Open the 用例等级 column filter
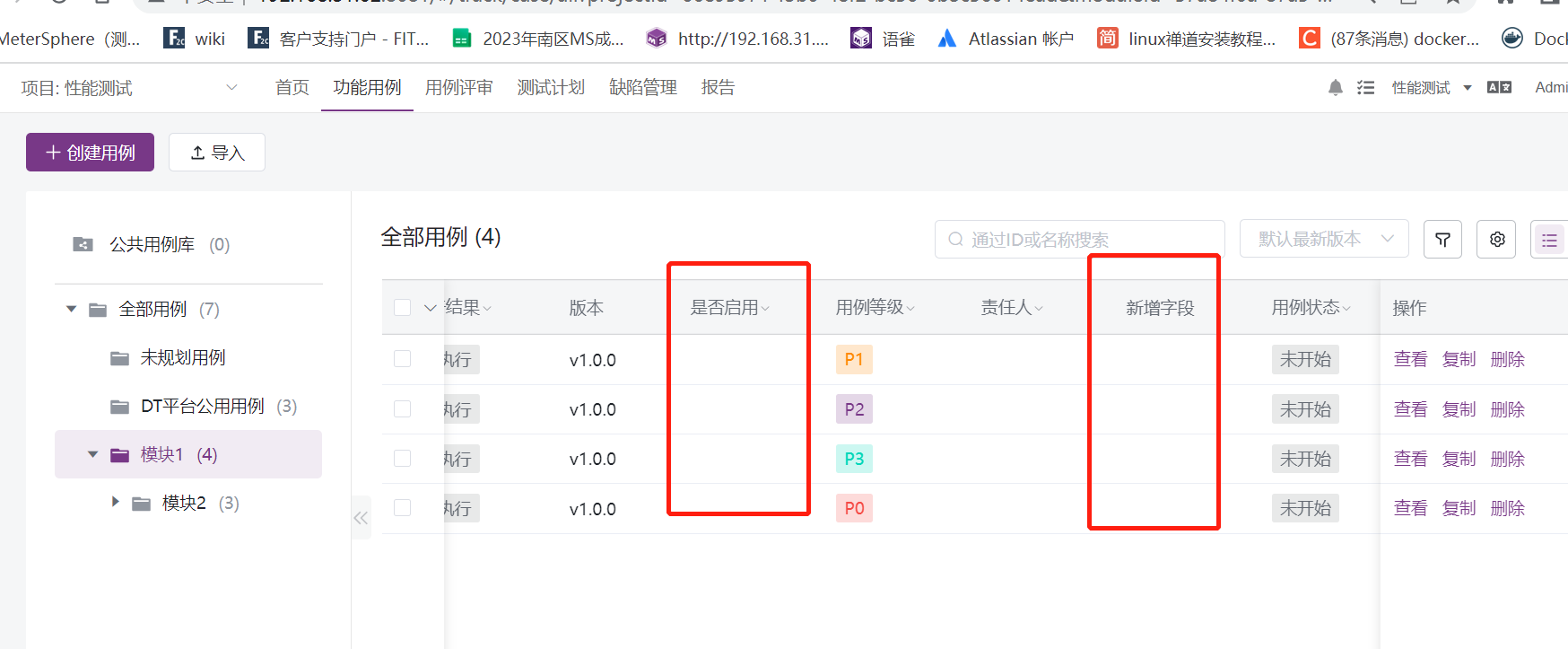The height and width of the screenshot is (649, 1568). tap(910, 308)
